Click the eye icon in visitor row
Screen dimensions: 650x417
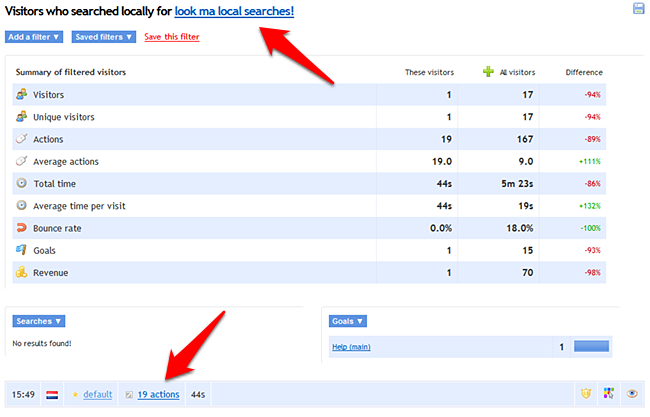tap(632, 393)
